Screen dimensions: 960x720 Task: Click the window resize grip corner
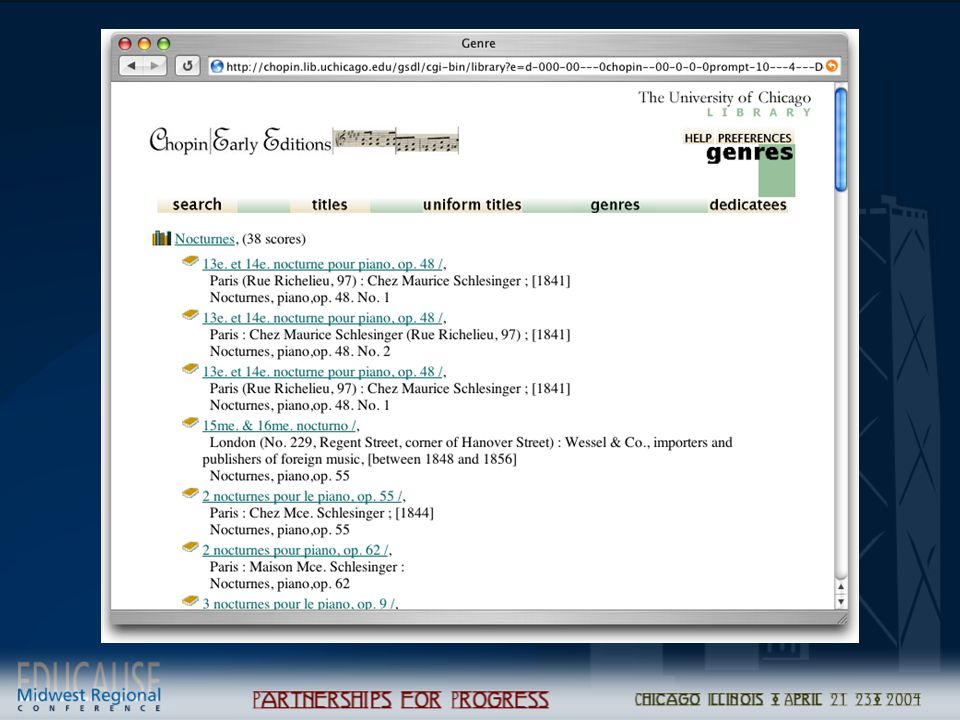842,618
